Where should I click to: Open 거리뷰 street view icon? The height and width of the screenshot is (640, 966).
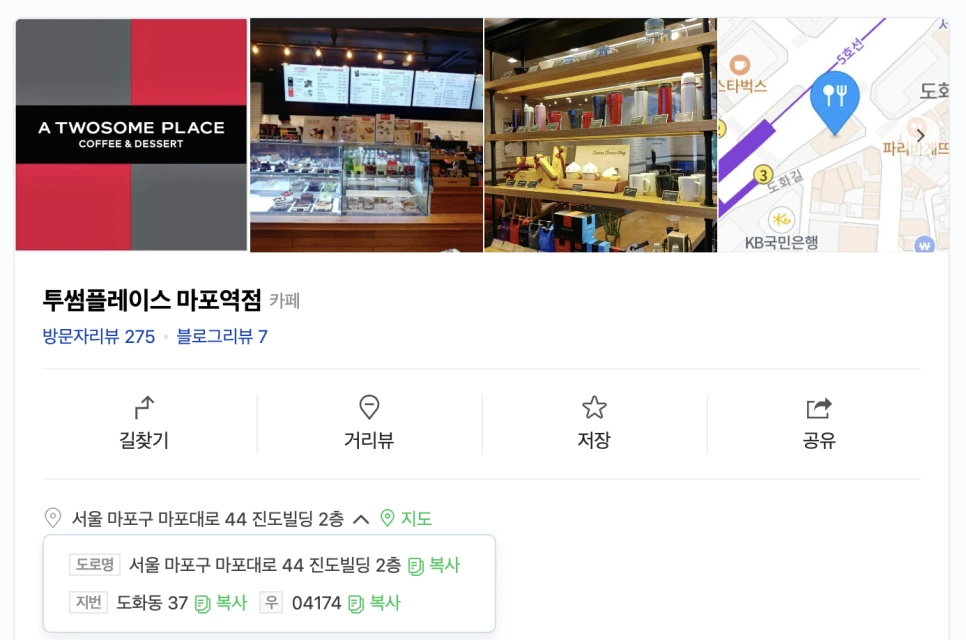369,407
